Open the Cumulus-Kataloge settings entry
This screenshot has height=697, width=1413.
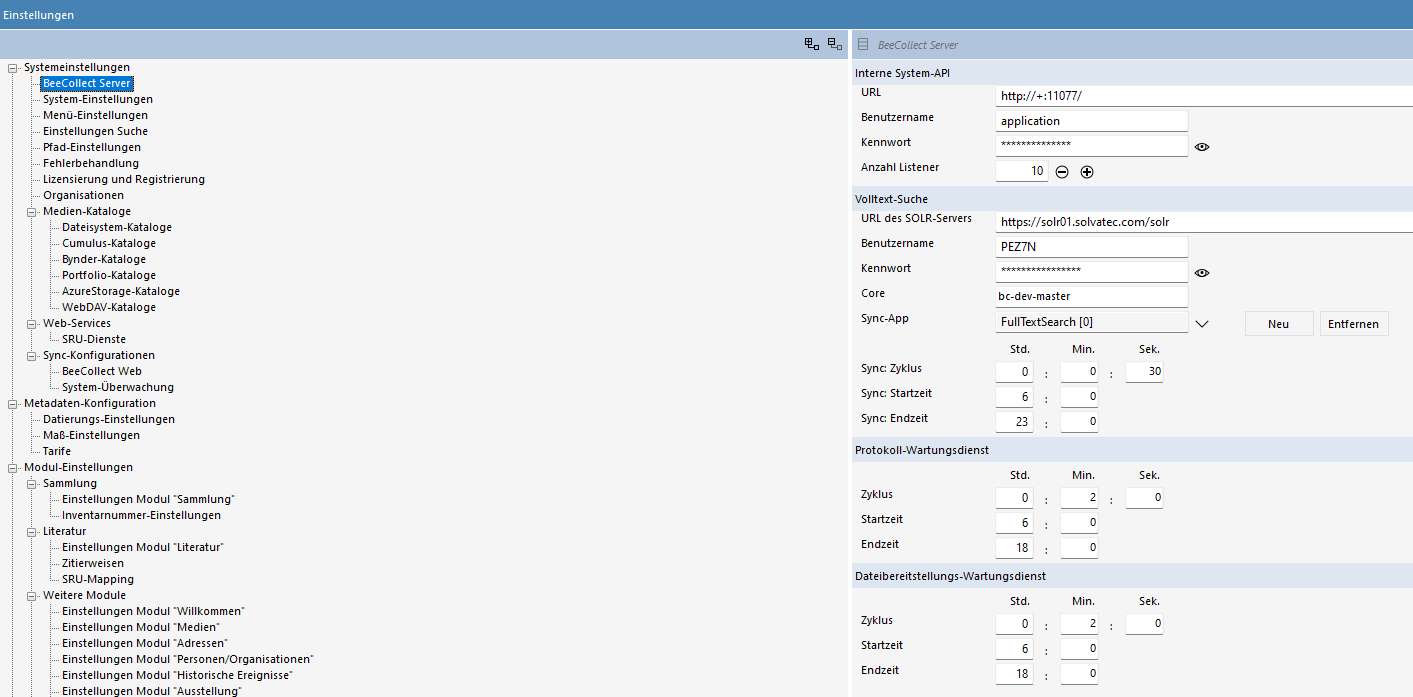click(108, 244)
